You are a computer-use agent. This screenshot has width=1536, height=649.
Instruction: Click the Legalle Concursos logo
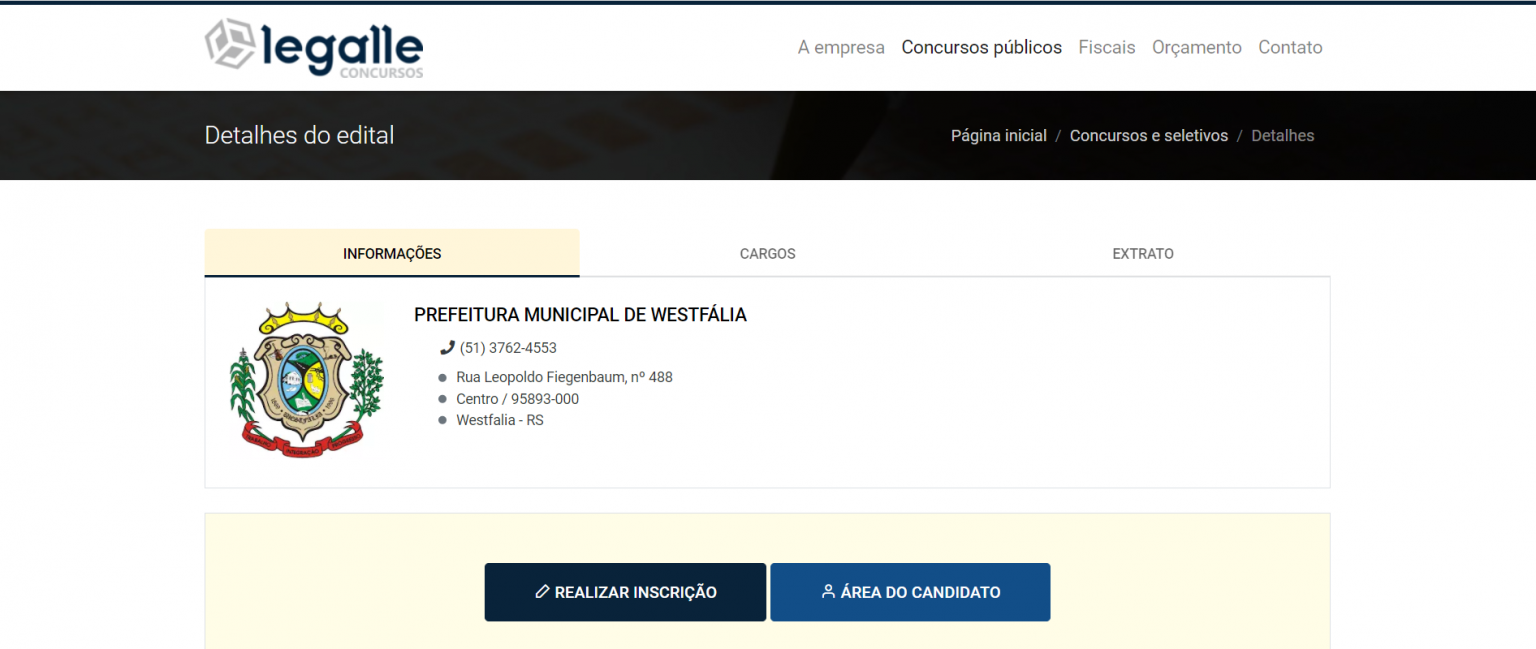(314, 48)
